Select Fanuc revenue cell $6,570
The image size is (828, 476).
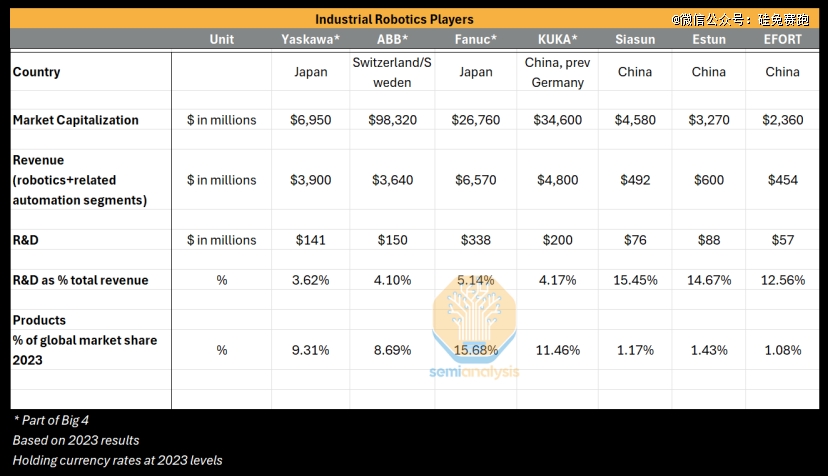coord(476,180)
